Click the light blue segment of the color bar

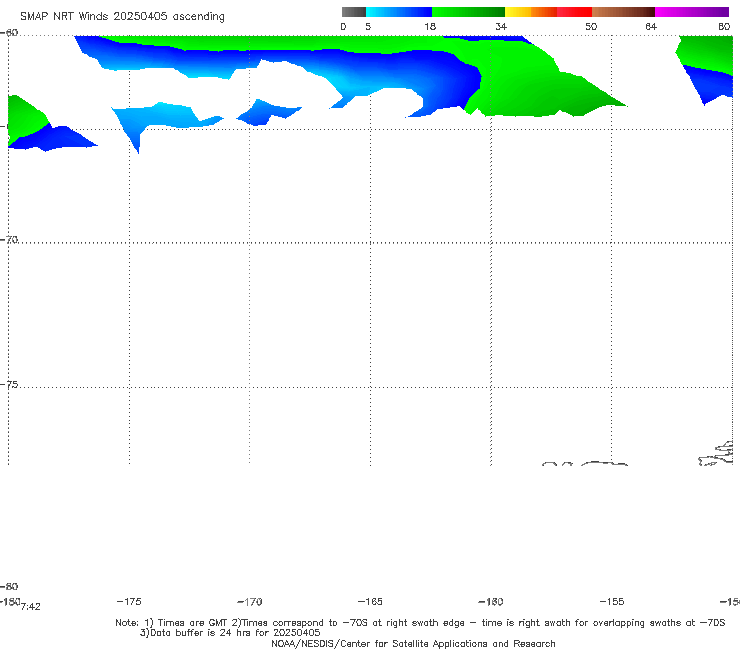pos(399,12)
